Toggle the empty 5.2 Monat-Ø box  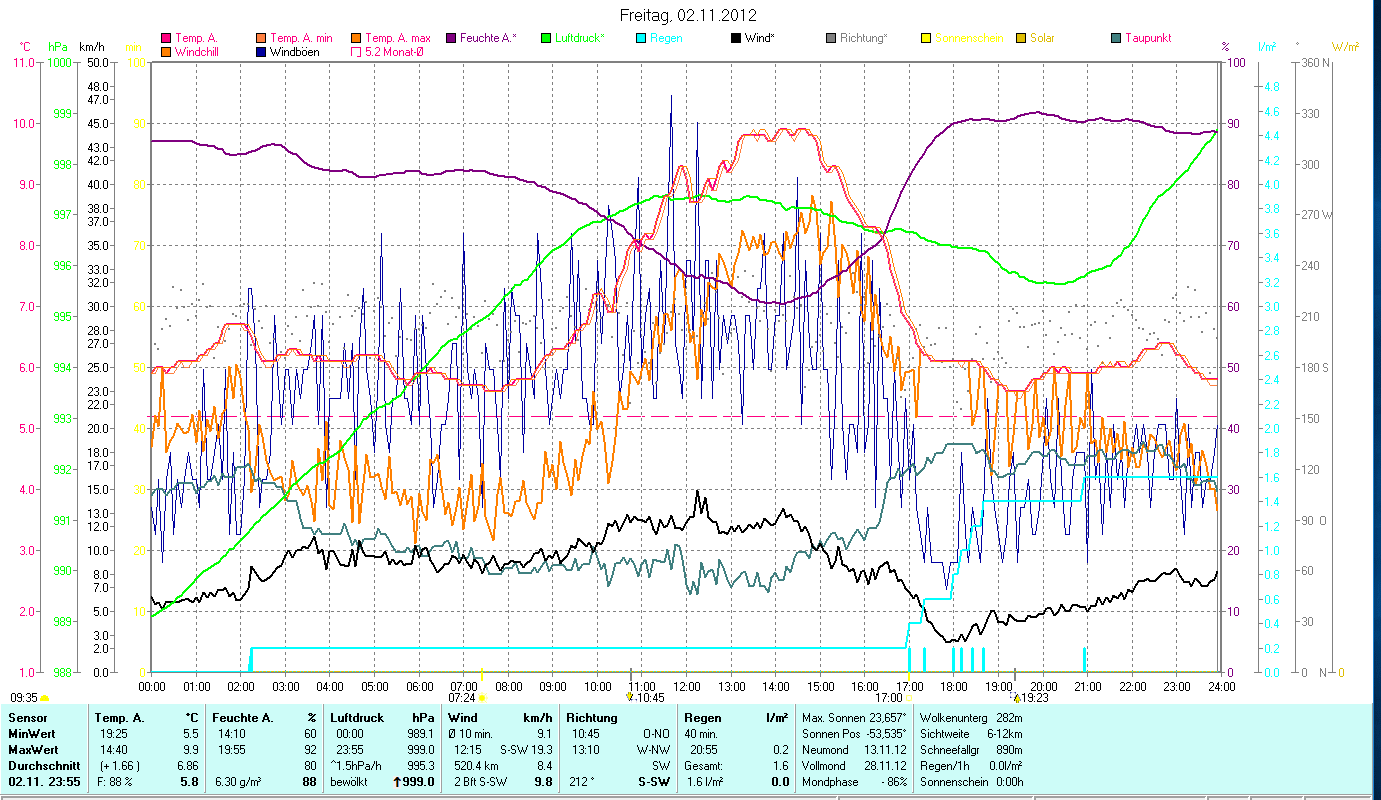click(x=356, y=51)
